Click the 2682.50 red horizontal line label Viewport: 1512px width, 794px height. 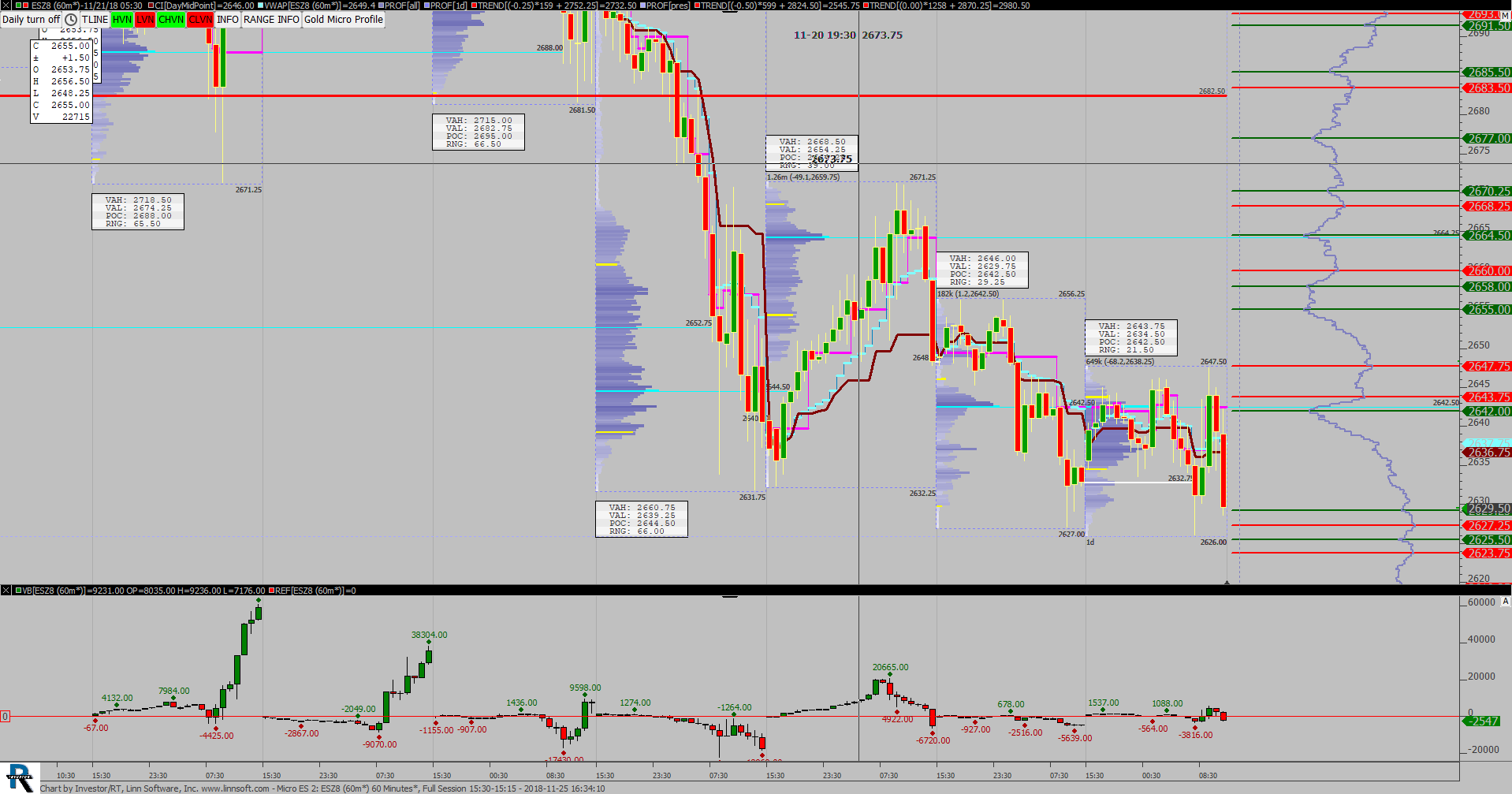pyautogui.click(x=1212, y=91)
